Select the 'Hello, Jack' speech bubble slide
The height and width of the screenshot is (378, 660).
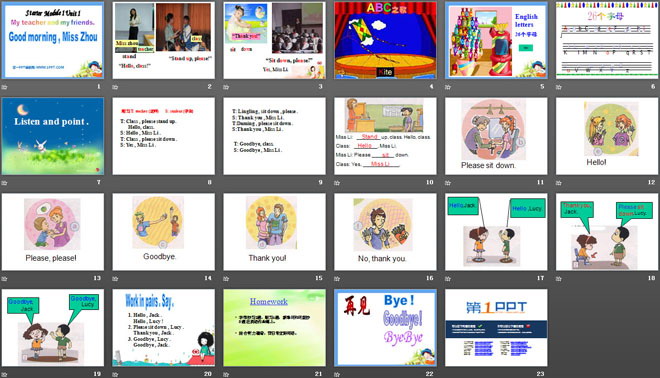point(496,232)
